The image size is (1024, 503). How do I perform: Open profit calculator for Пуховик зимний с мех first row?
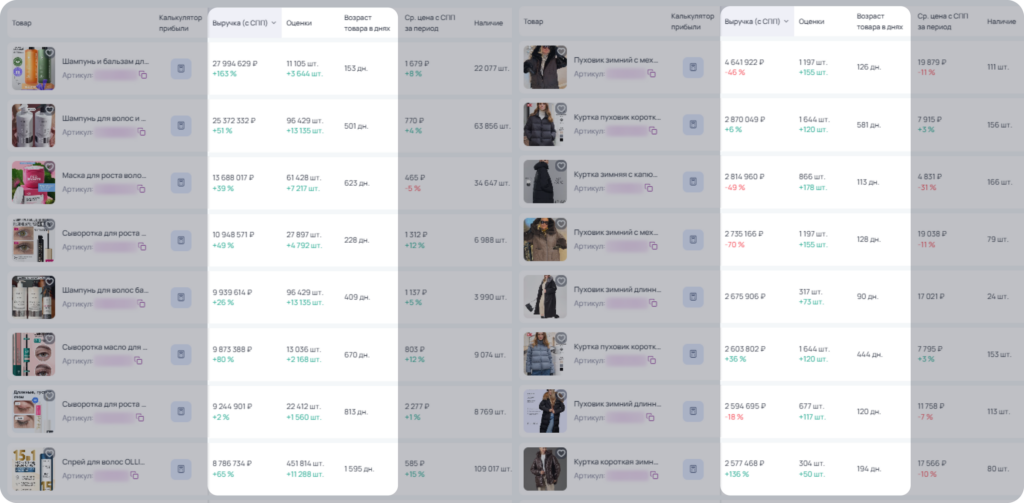click(694, 68)
